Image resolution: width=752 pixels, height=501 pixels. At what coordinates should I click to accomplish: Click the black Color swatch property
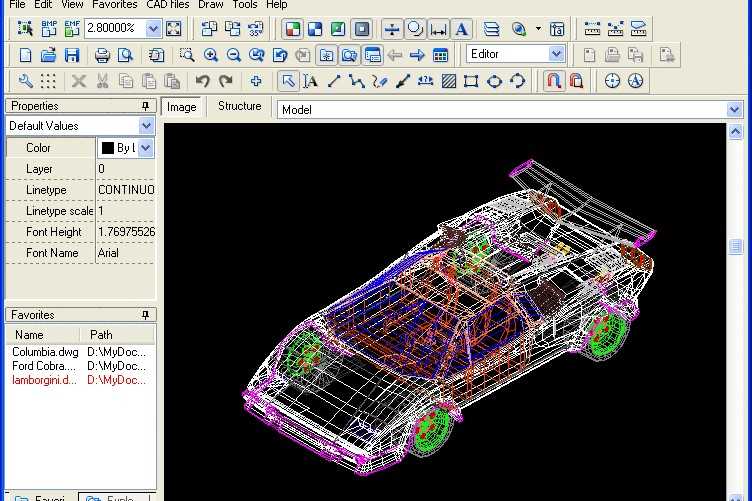click(x=108, y=148)
